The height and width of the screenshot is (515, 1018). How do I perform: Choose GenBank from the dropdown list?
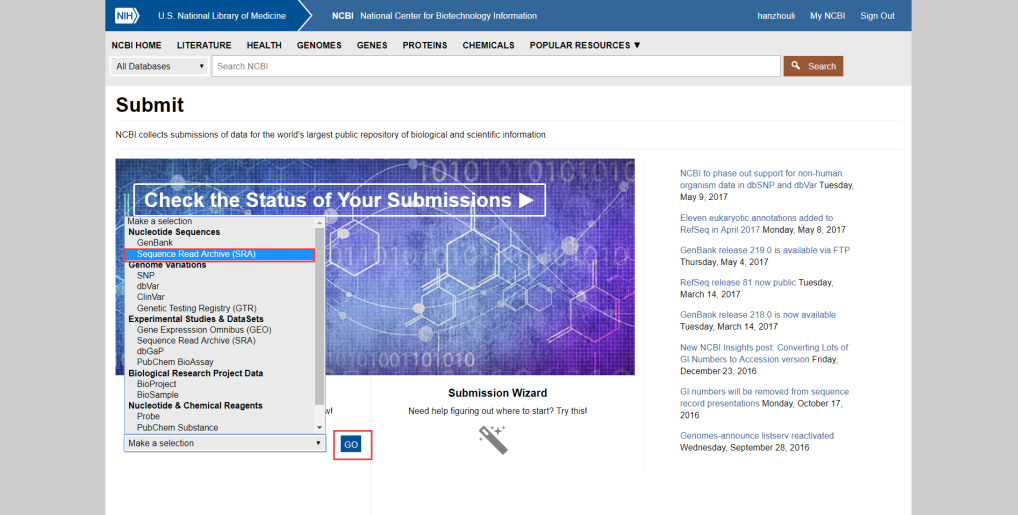[x=155, y=243]
